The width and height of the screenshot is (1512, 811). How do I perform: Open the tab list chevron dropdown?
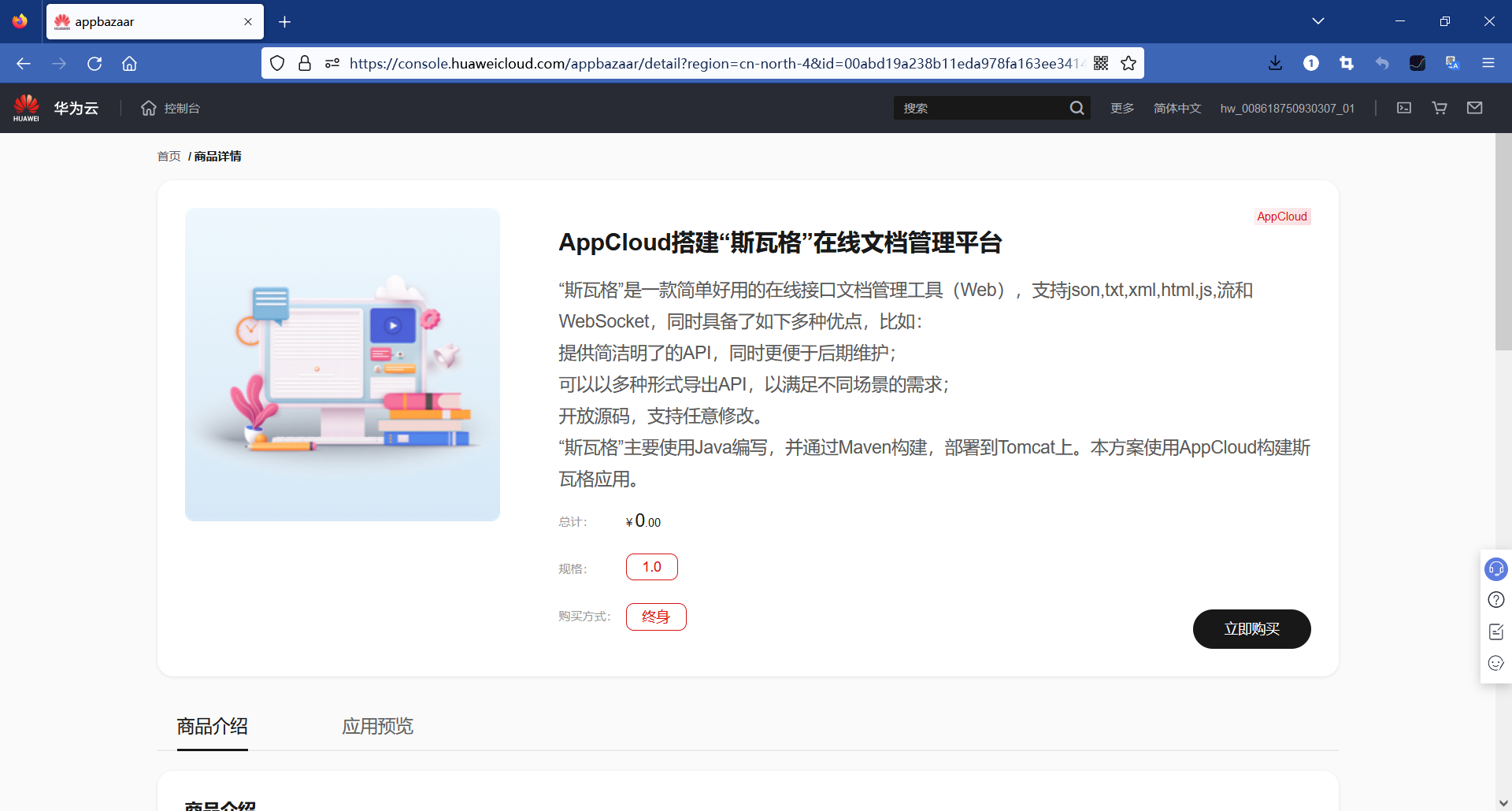tap(1319, 21)
